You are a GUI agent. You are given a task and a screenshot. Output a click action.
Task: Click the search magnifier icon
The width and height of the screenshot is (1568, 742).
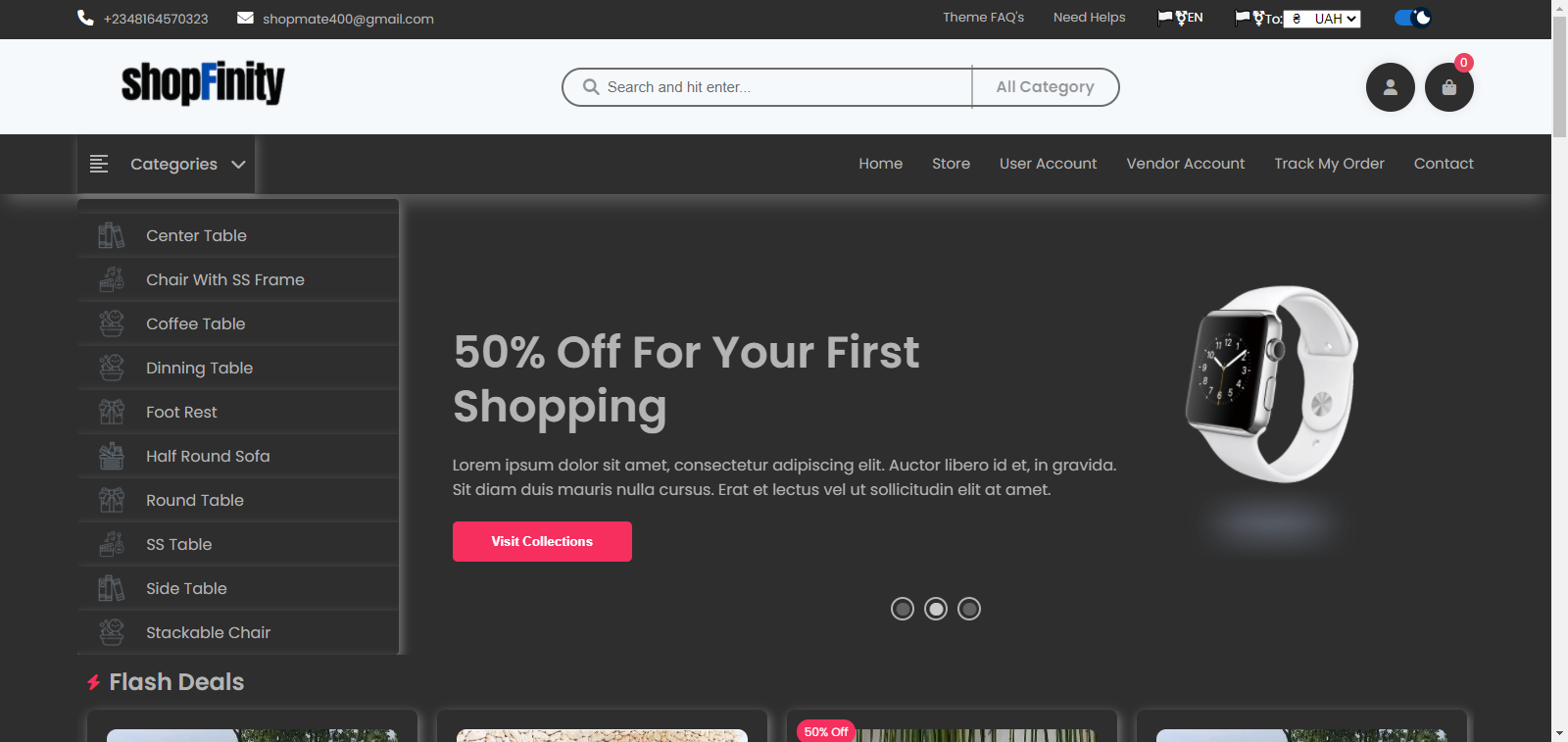(591, 87)
